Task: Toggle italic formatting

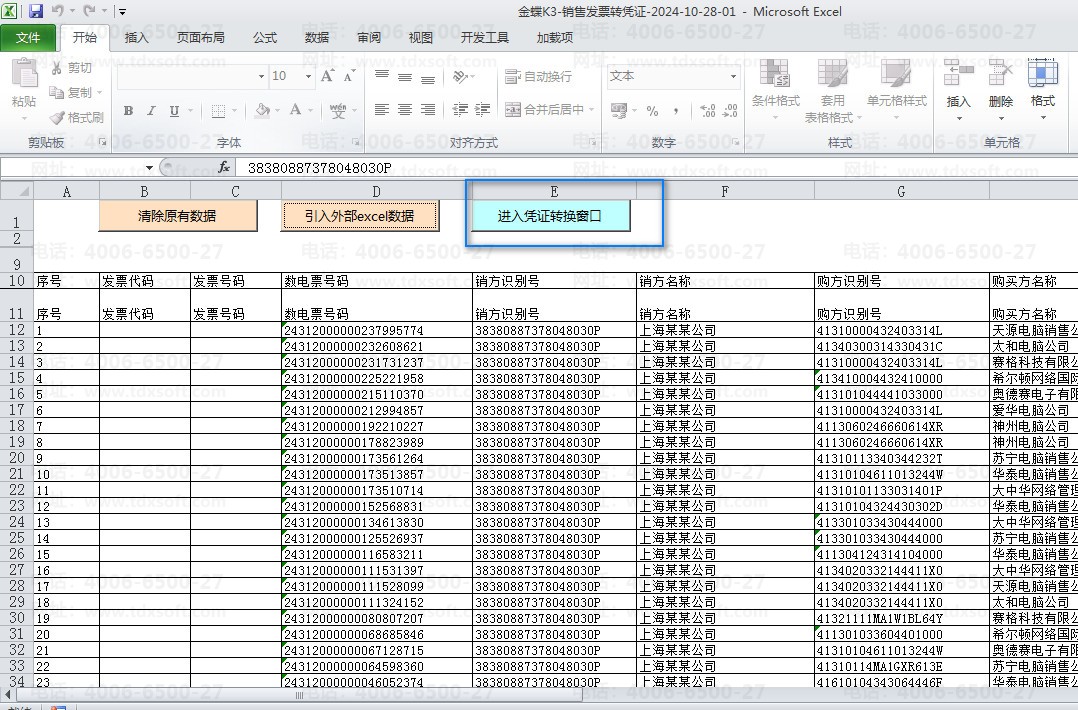Action: [x=151, y=111]
